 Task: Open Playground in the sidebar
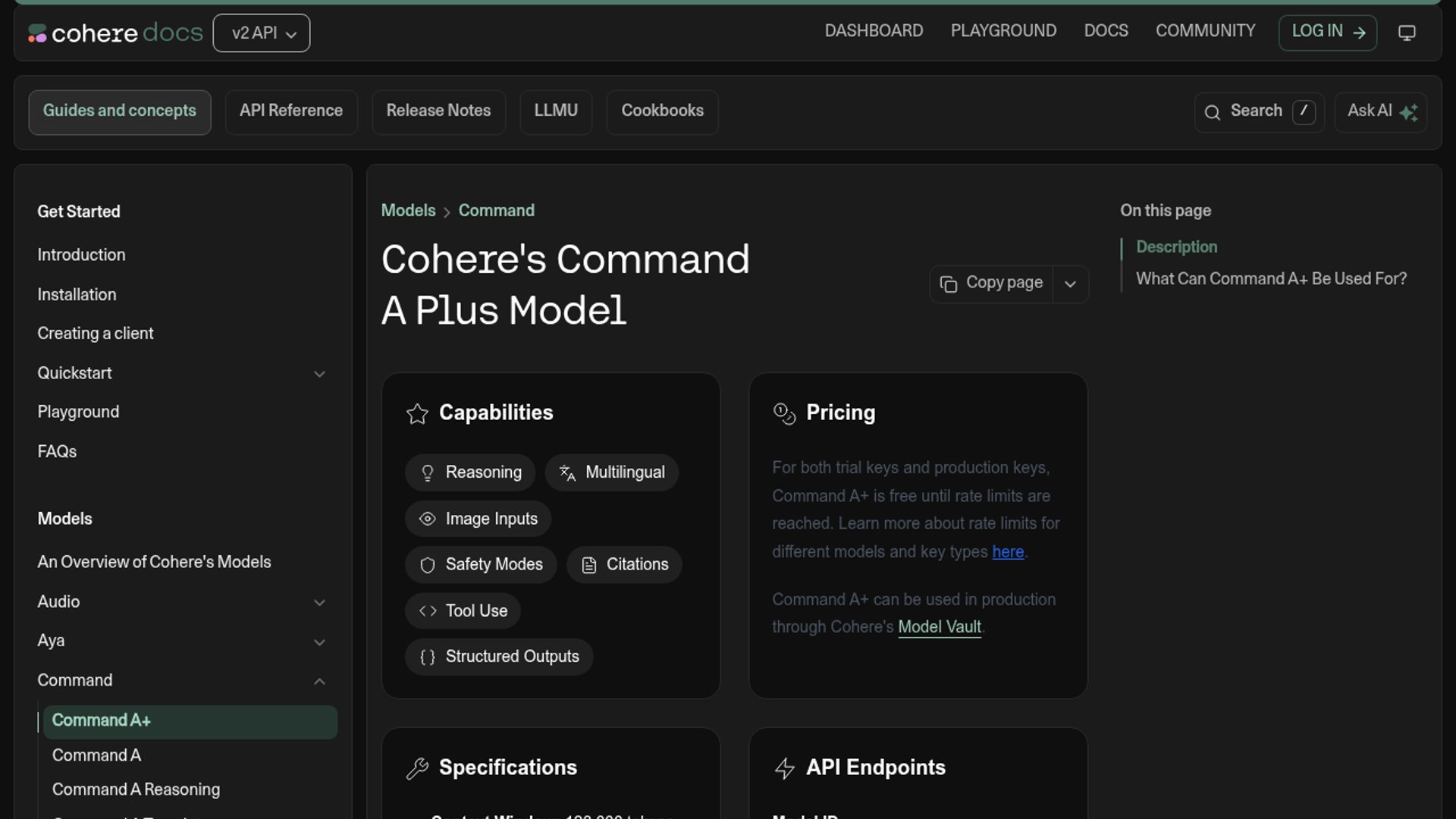pos(78,412)
